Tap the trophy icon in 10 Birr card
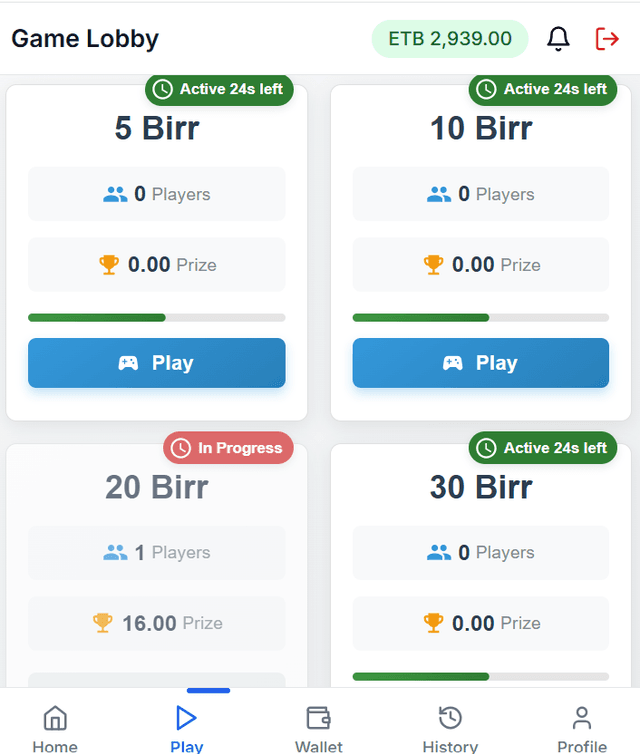This screenshot has width=640, height=754. click(433, 264)
